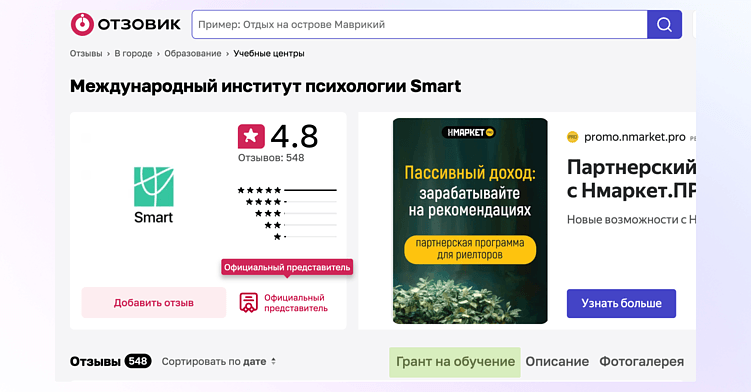Viewport: 751px width, 392px height.
Task: Open the promo.nmarket.pro advertiser link
Action: (x=635, y=137)
